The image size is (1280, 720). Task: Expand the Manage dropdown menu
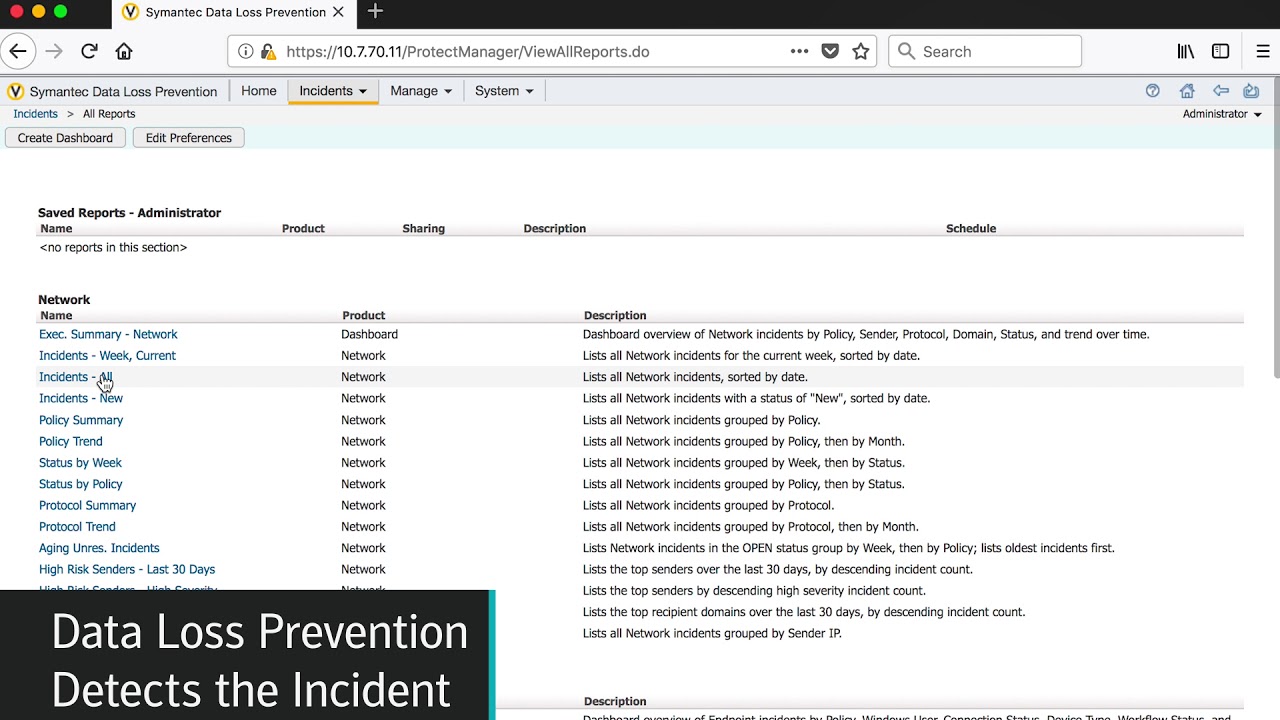[421, 91]
